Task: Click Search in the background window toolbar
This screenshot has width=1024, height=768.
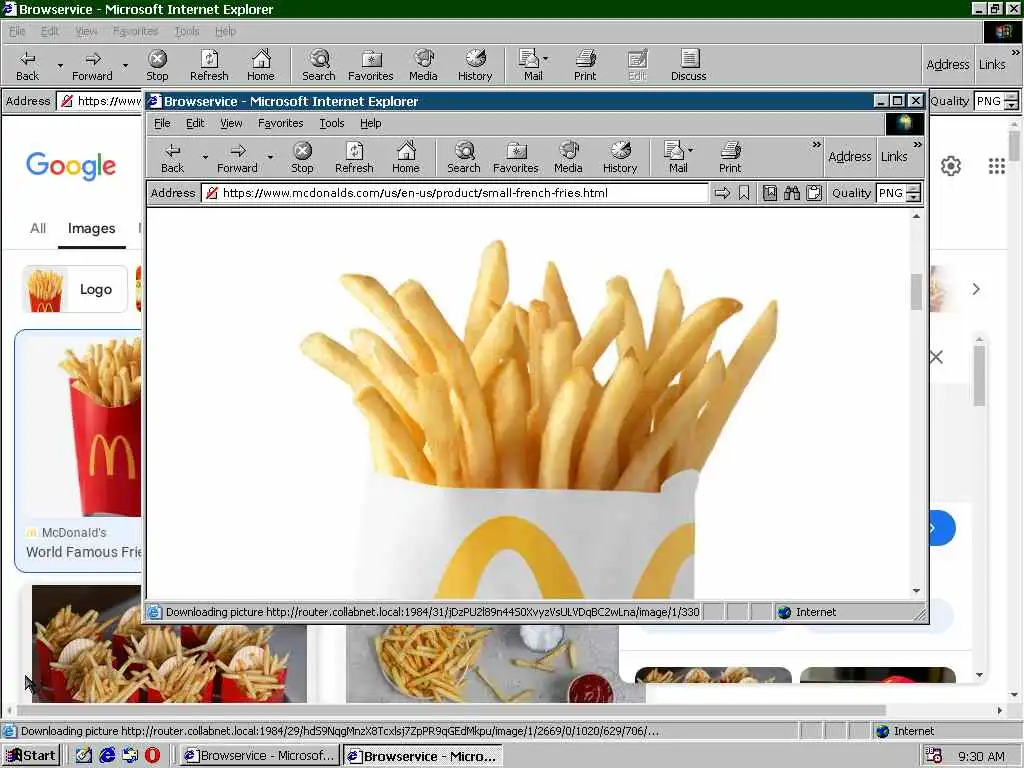Action: (319, 66)
